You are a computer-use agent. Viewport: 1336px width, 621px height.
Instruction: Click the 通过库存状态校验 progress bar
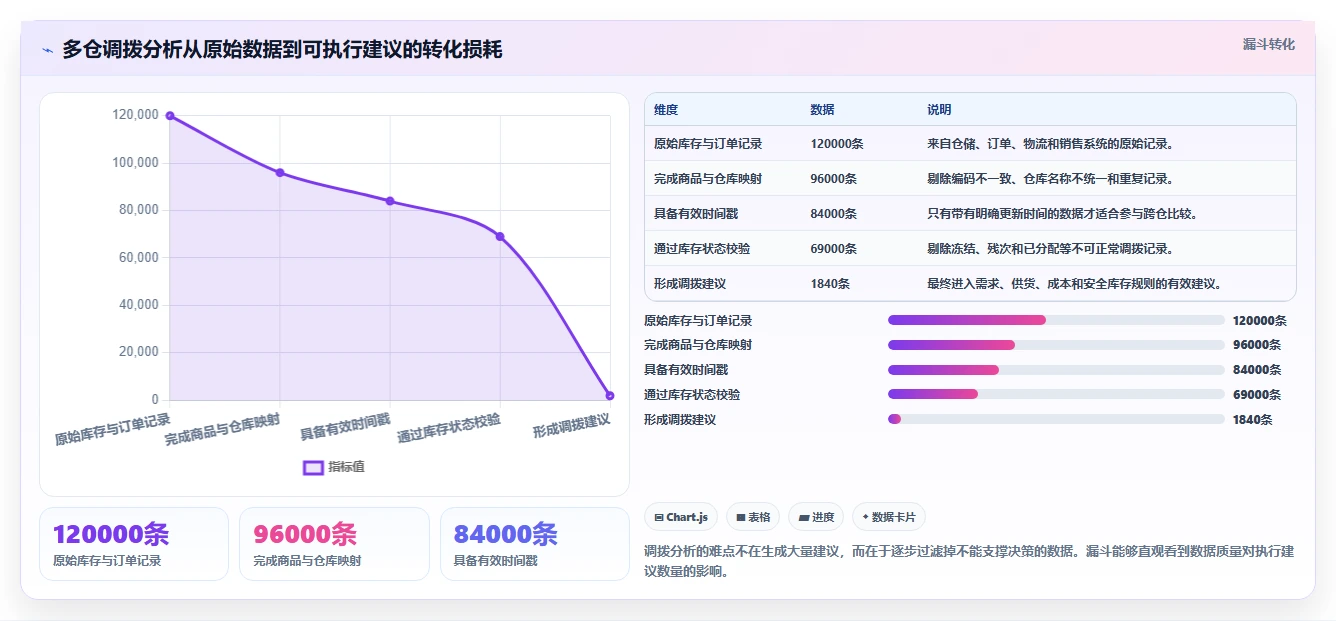coord(1056,394)
